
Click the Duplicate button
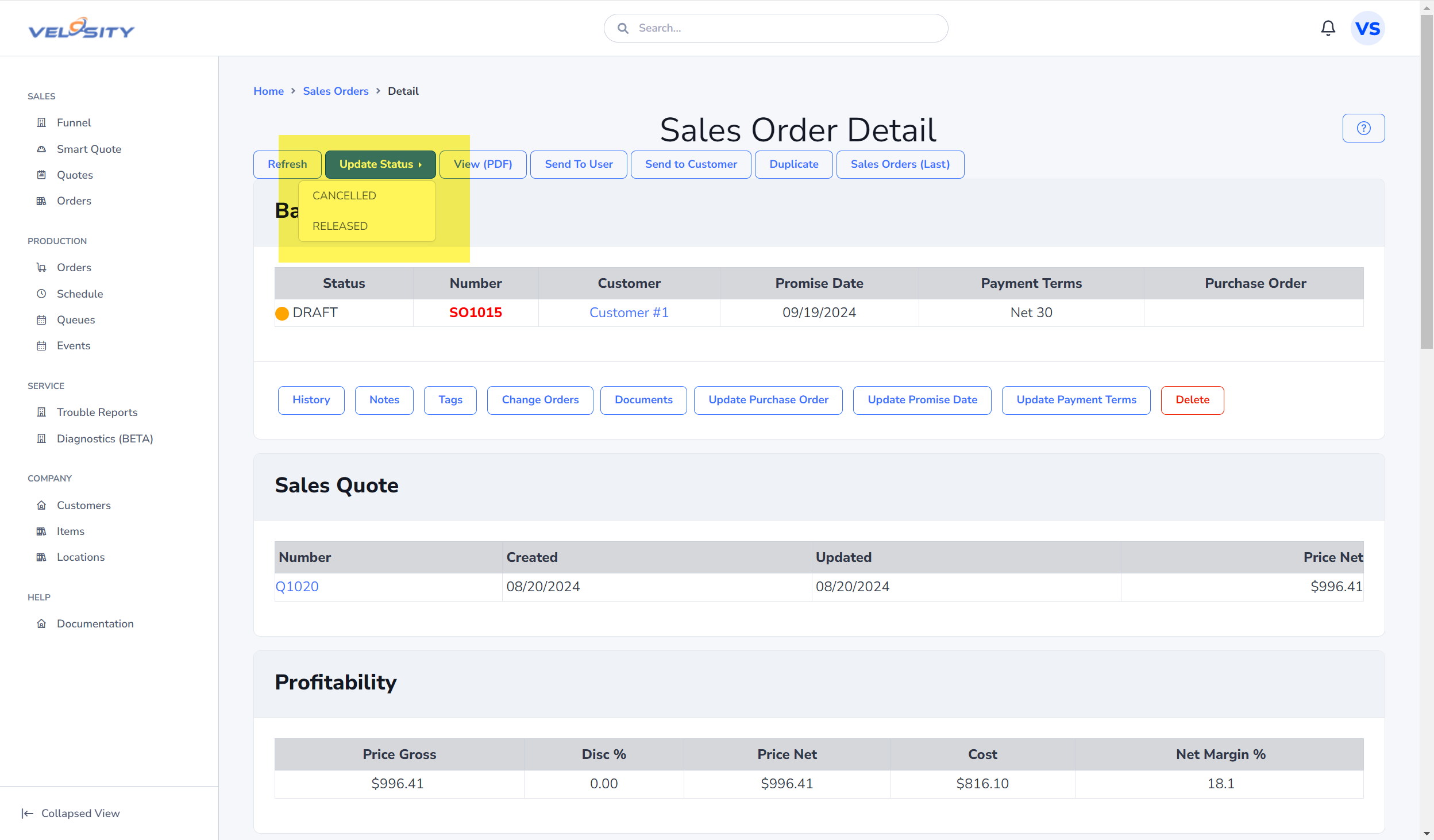(793, 164)
